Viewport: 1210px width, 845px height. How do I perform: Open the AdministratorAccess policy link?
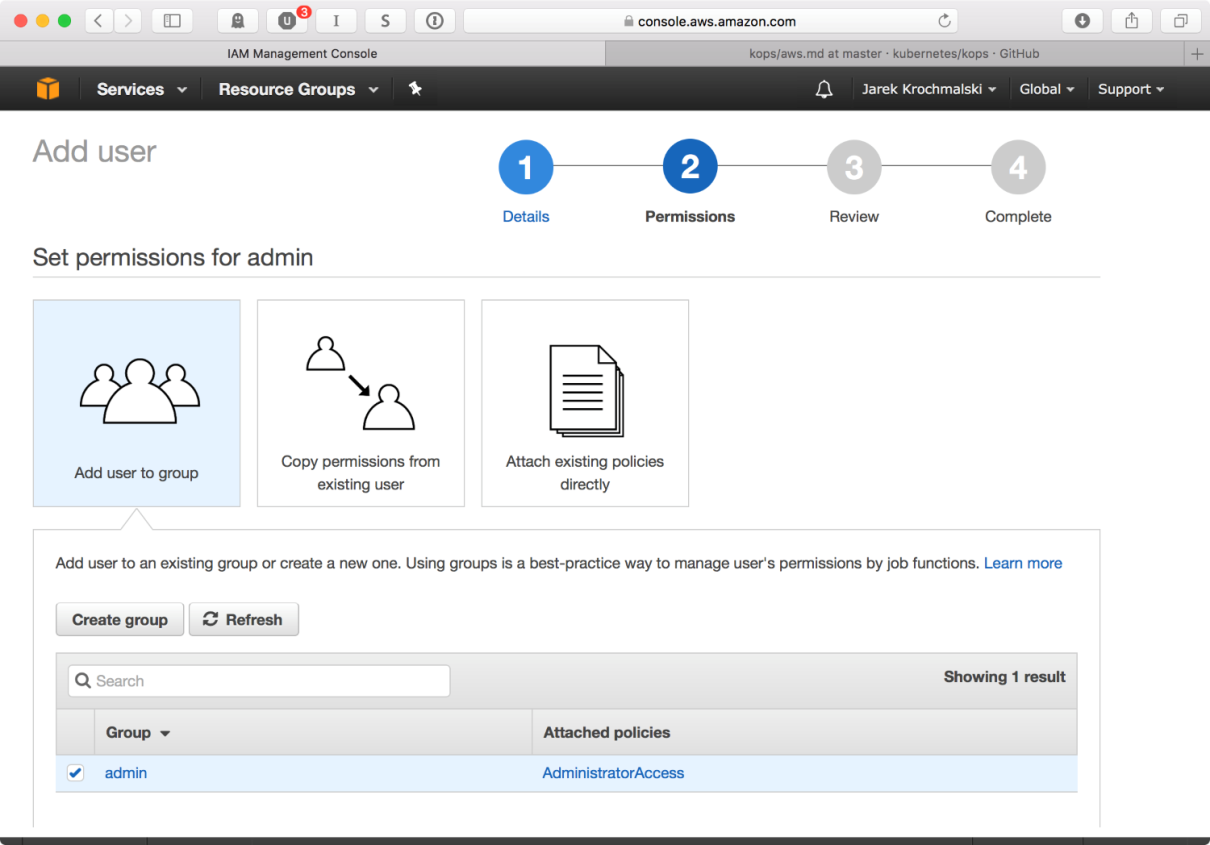coord(613,773)
